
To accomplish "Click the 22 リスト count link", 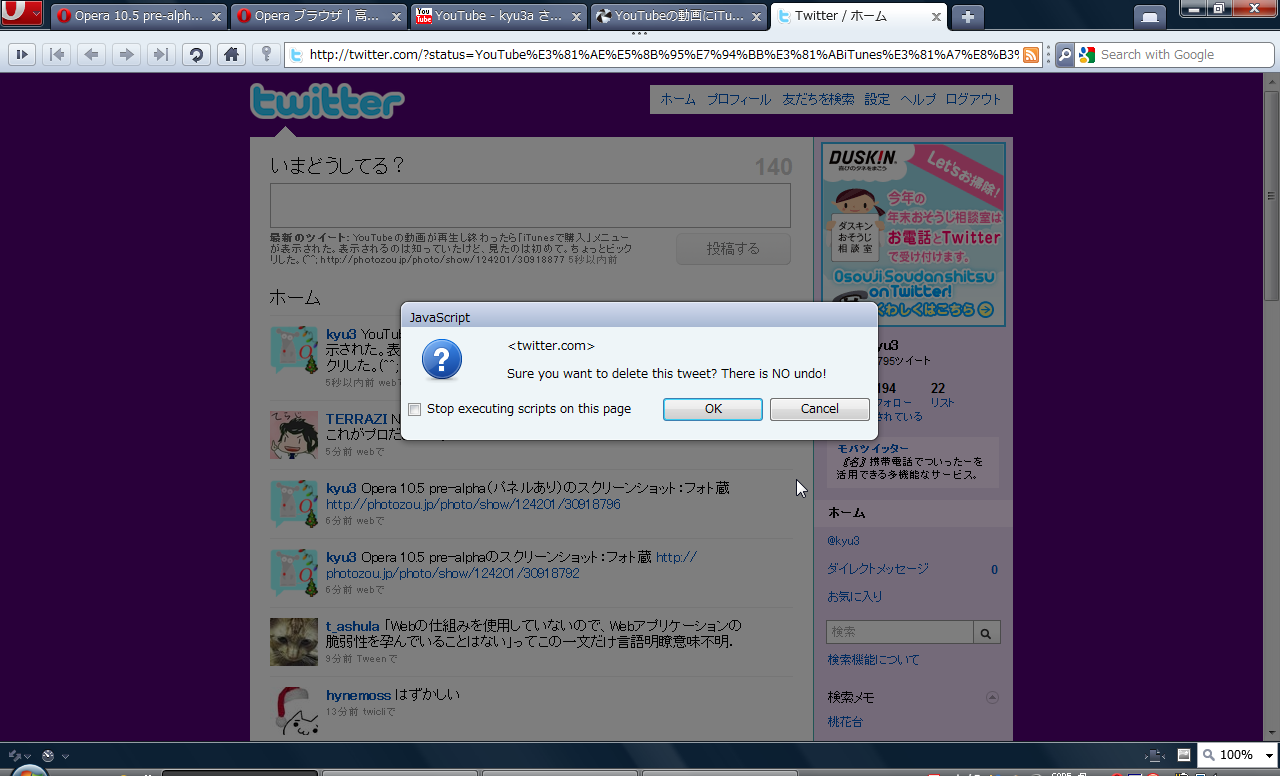I will [x=942, y=395].
